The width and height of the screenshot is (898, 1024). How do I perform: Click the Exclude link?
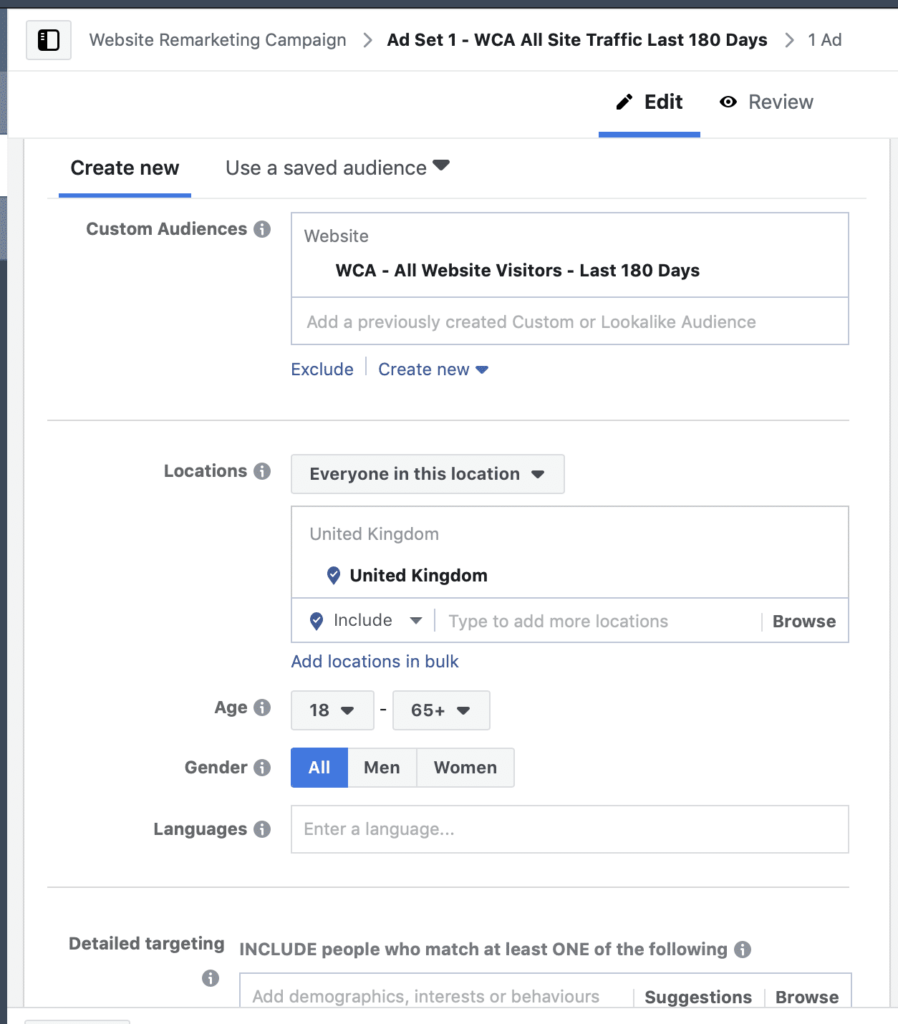[x=322, y=369]
